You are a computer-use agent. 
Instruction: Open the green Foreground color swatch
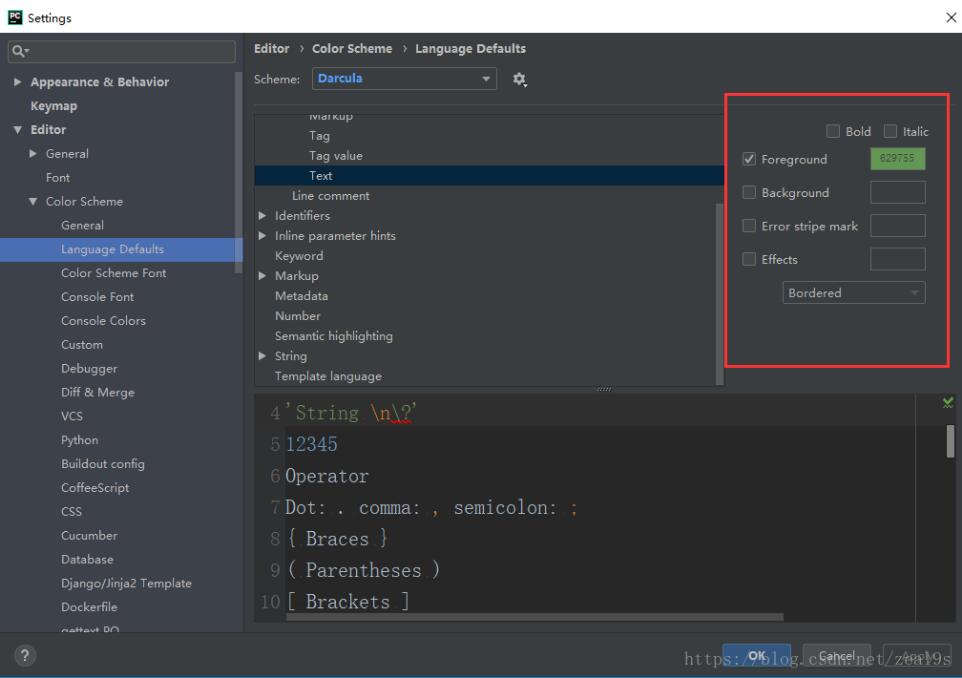(x=898, y=158)
